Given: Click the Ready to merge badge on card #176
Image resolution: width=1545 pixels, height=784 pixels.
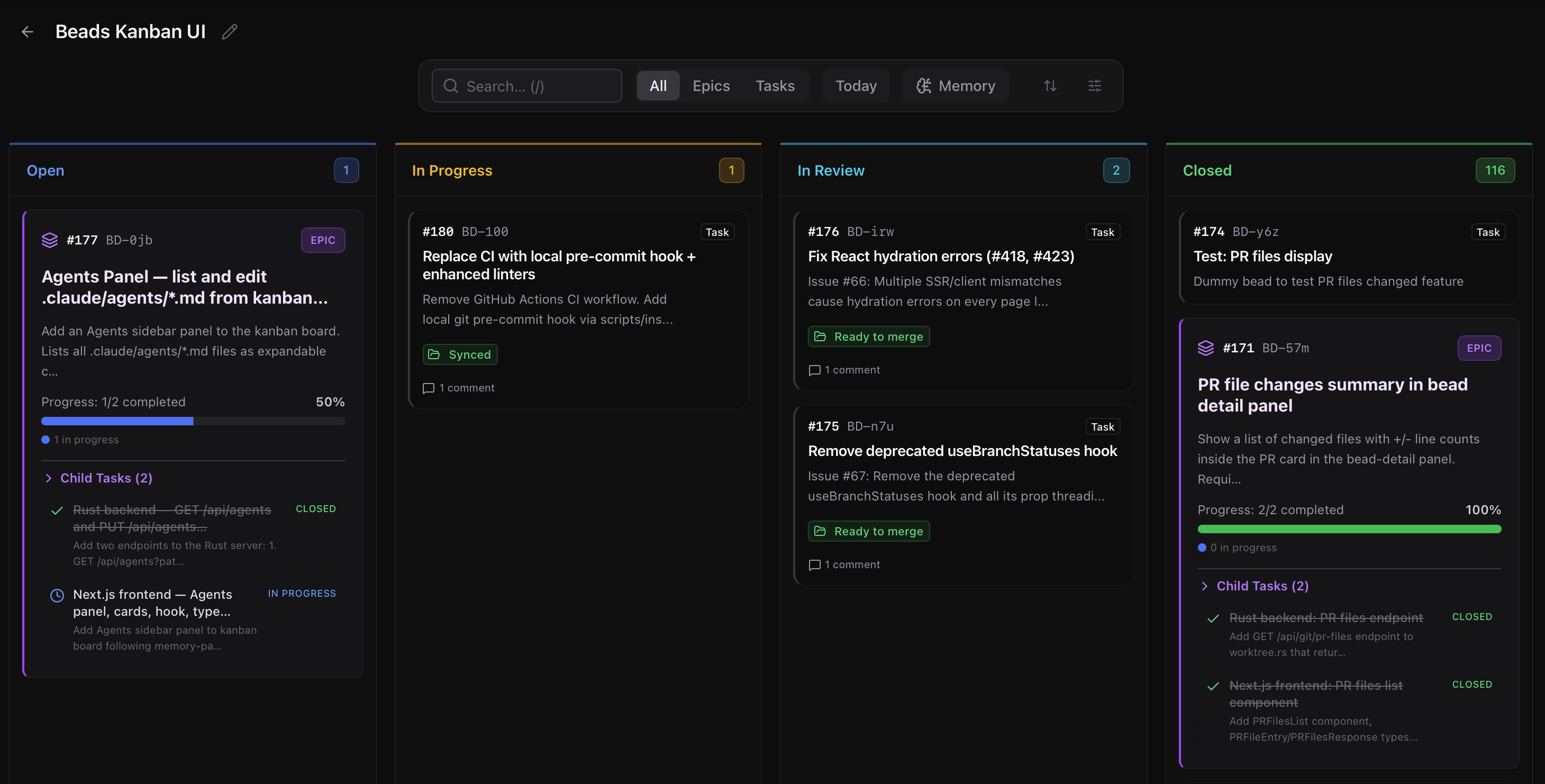Looking at the screenshot, I should [x=868, y=336].
